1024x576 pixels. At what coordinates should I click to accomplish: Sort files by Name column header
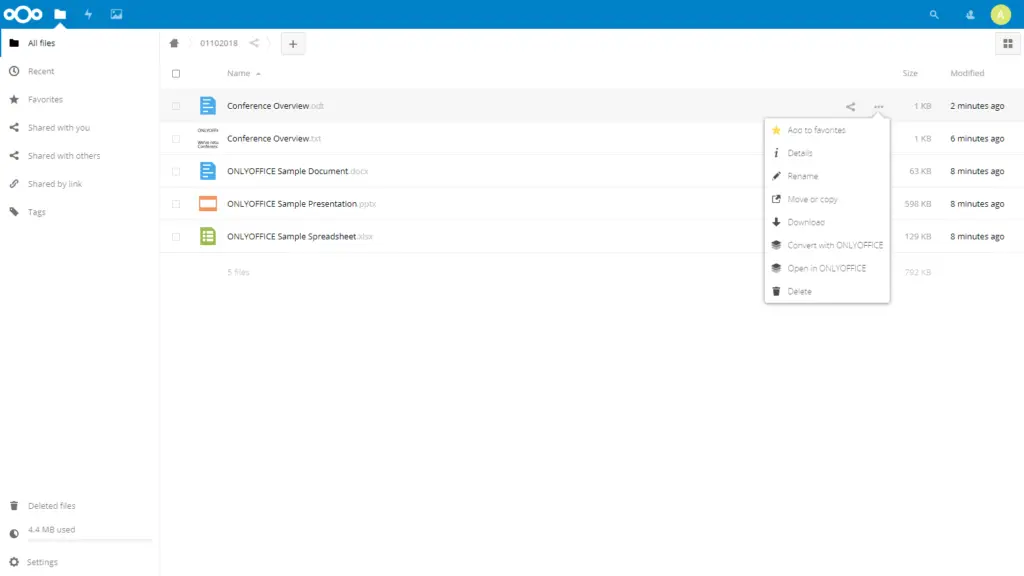click(238, 73)
